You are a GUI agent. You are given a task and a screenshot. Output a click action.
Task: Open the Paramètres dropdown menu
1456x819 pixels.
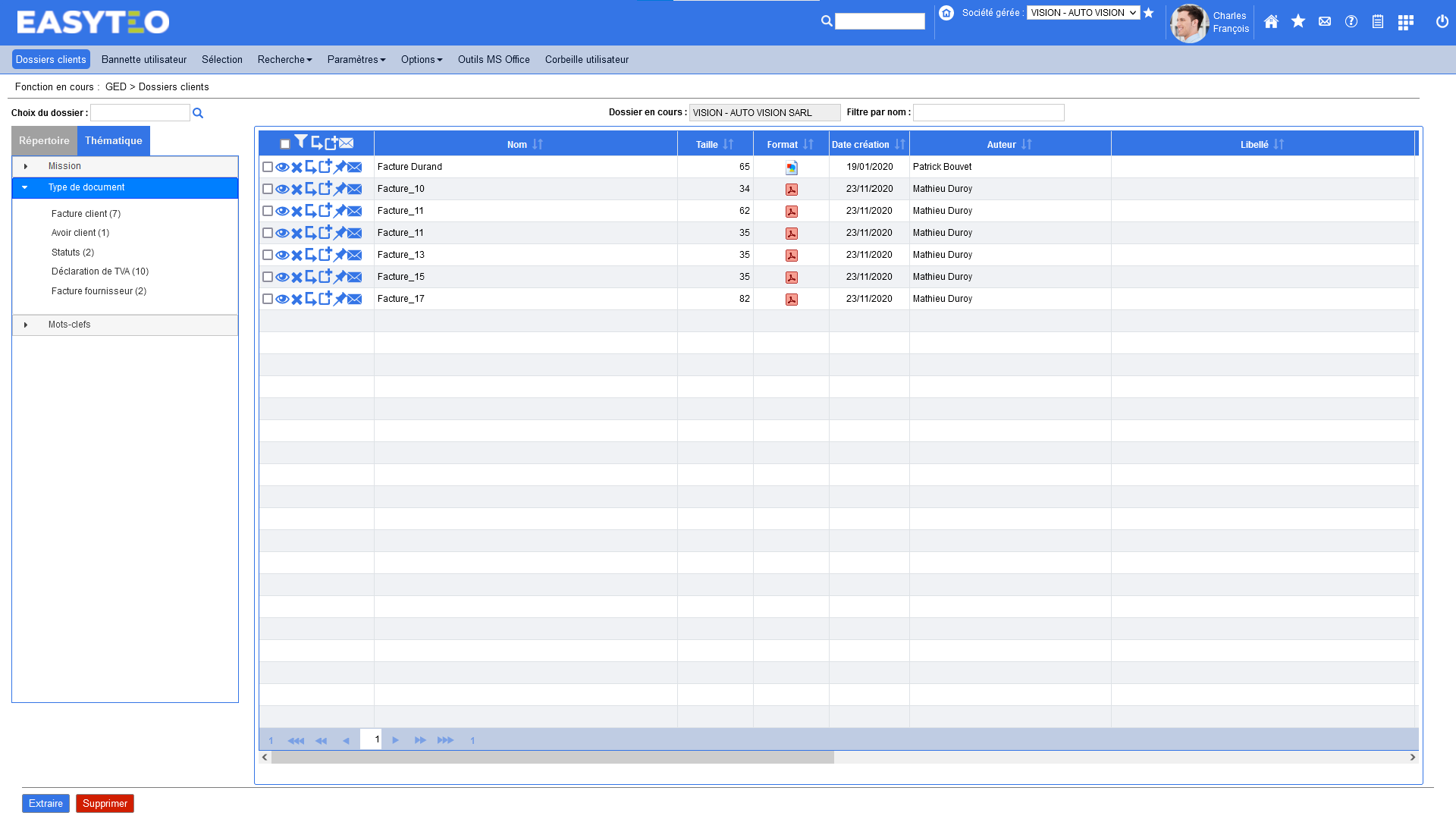[x=356, y=60]
